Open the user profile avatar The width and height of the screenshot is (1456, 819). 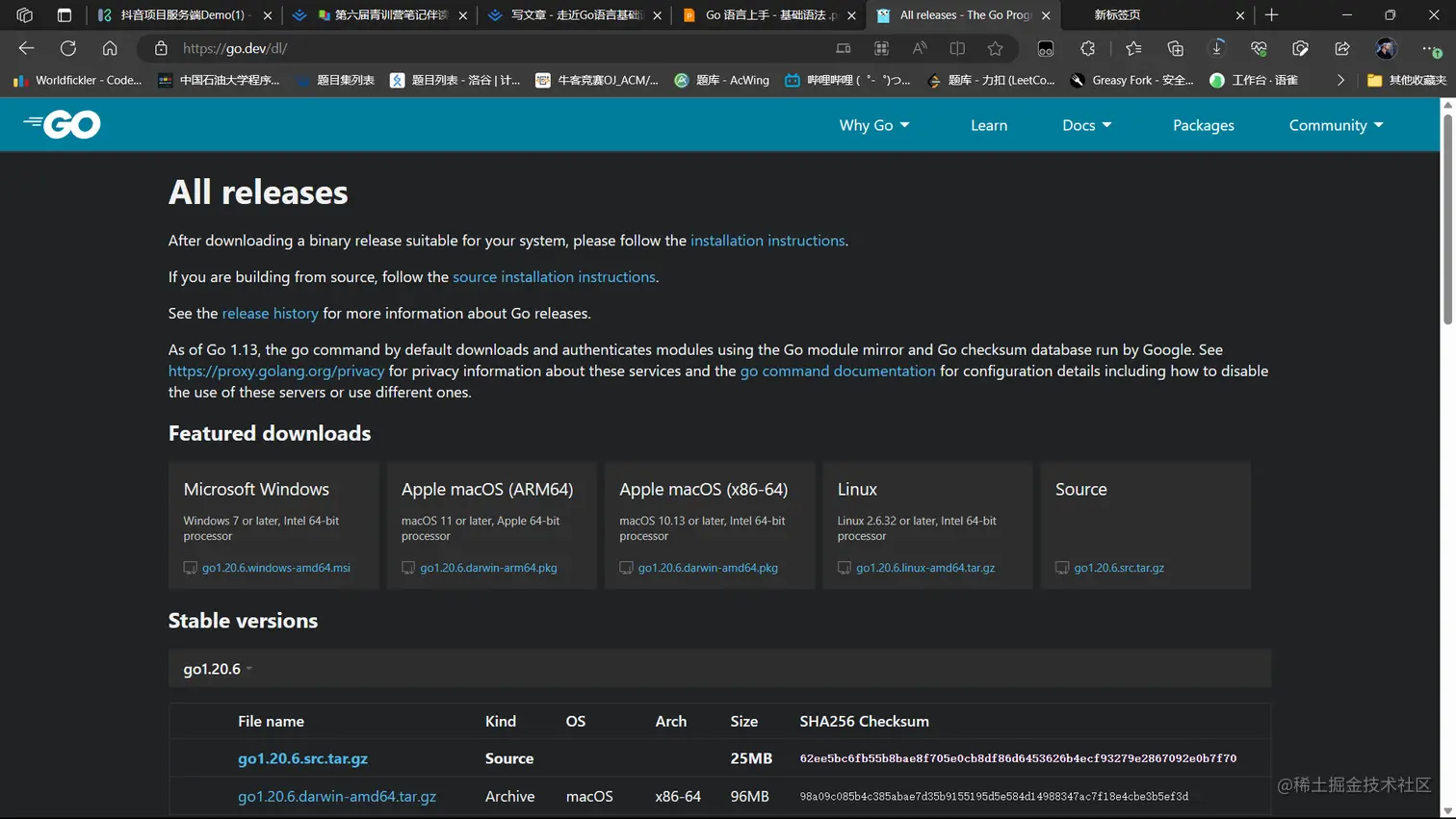(x=1386, y=48)
